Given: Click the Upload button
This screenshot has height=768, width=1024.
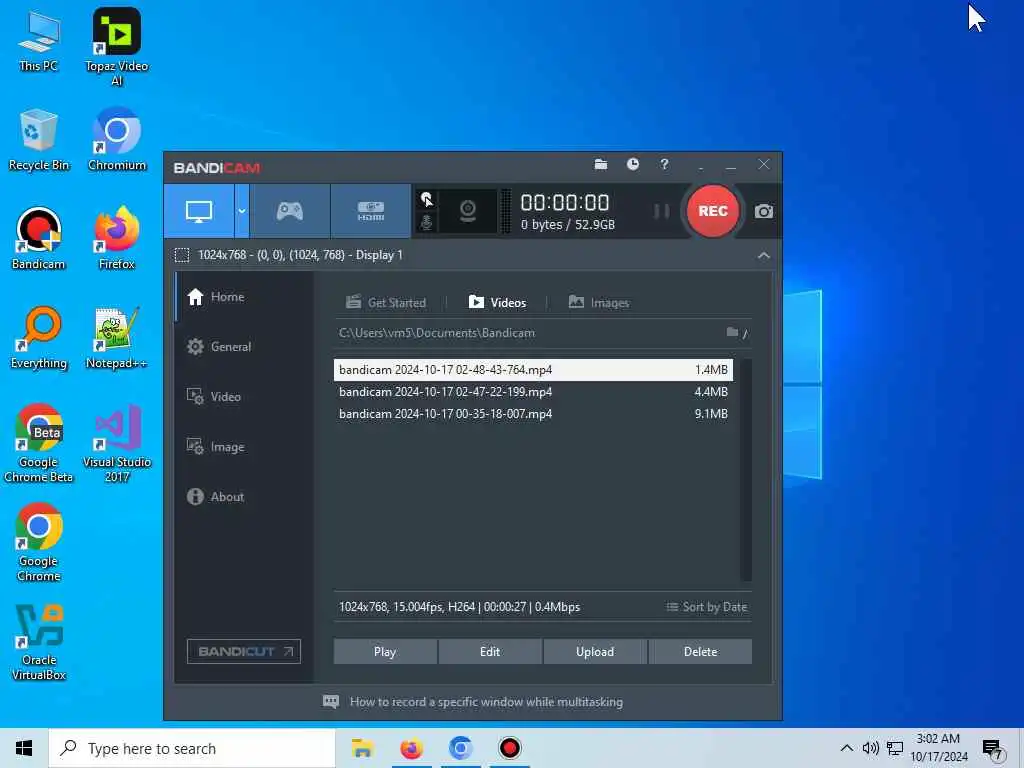Looking at the screenshot, I should (595, 652).
